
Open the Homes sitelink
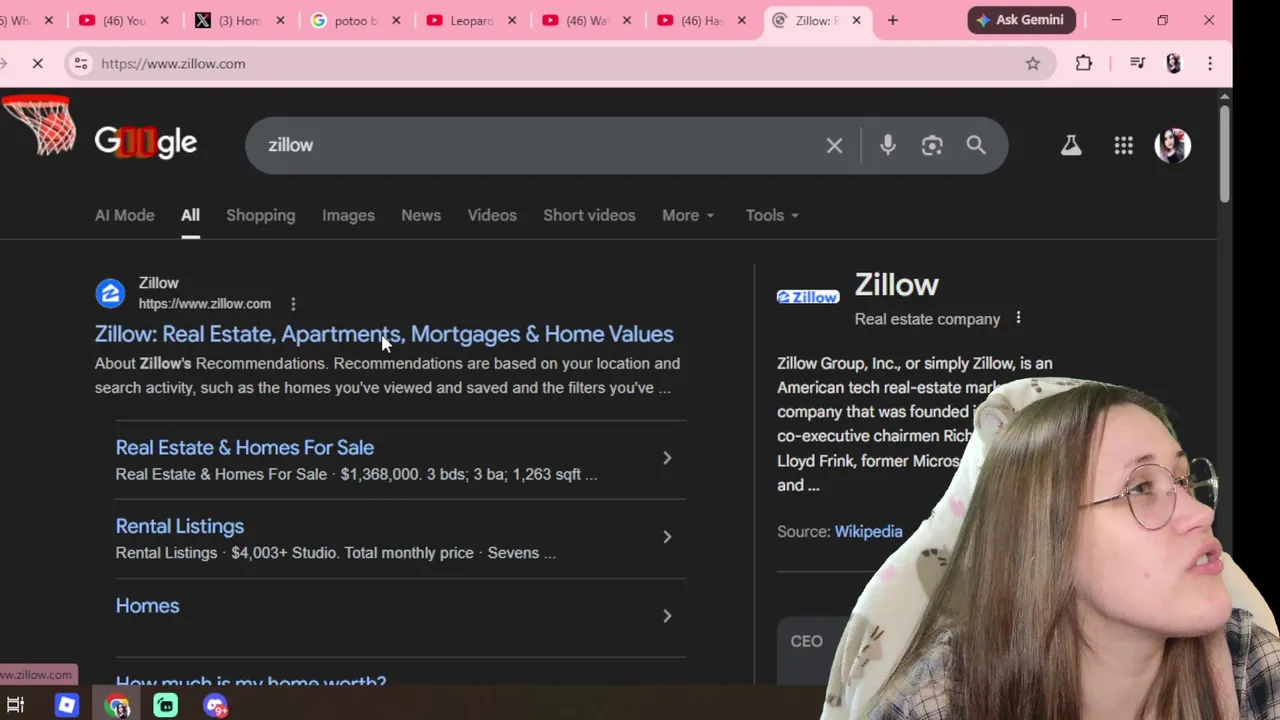pos(147,606)
